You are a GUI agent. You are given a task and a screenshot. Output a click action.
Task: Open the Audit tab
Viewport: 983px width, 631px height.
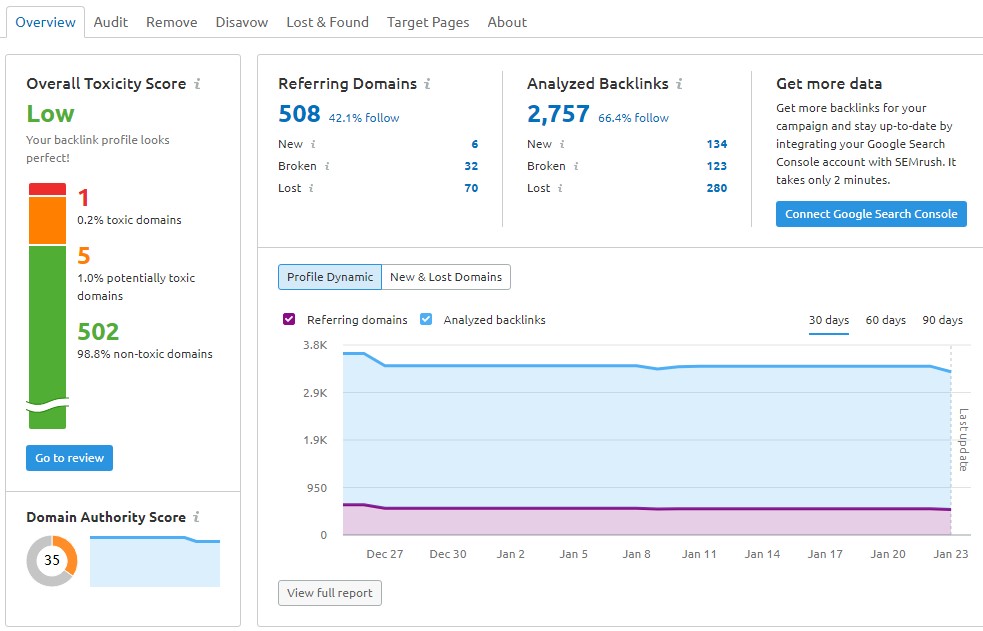click(110, 21)
